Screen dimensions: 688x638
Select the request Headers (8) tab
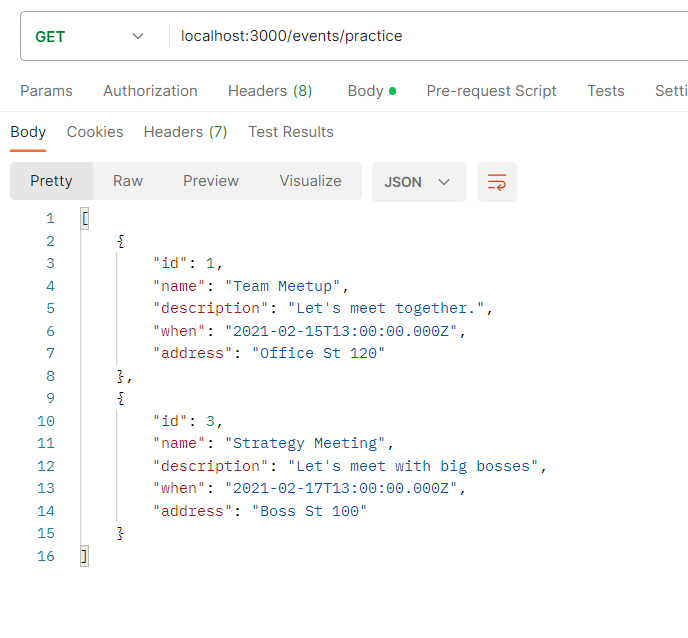(270, 91)
